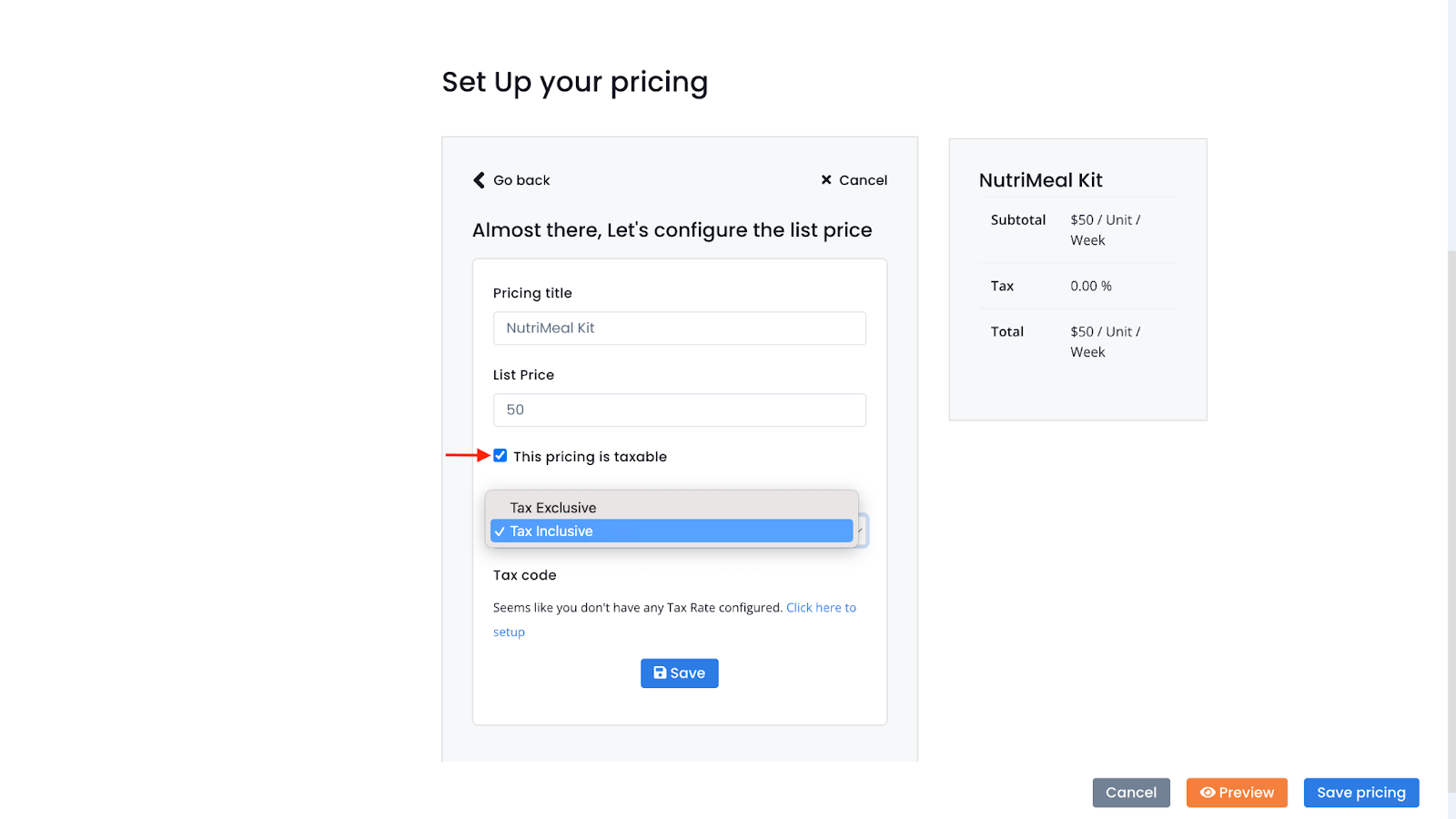Image resolution: width=1456 pixels, height=819 pixels.
Task: Click the checkmark beside Tax Inclusive
Action: click(x=500, y=531)
